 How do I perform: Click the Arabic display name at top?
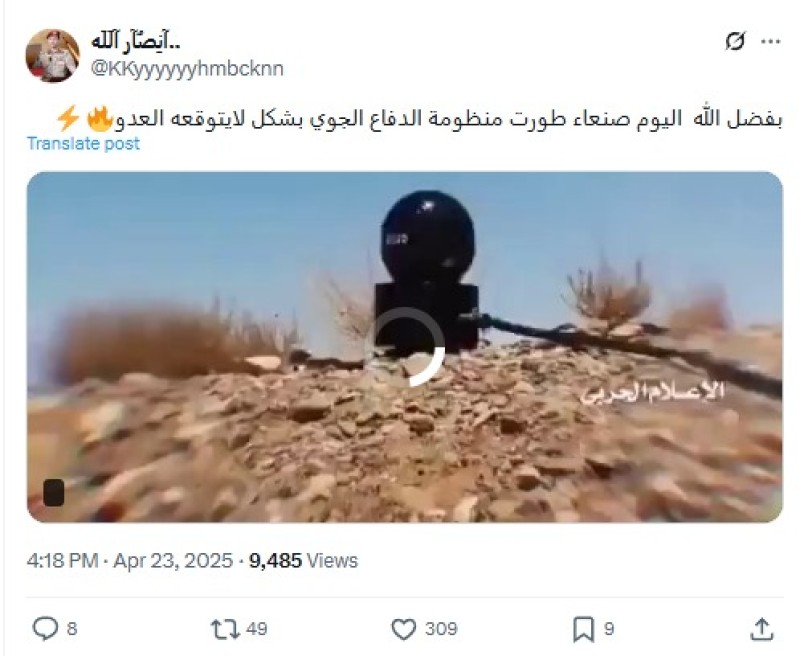pos(136,41)
